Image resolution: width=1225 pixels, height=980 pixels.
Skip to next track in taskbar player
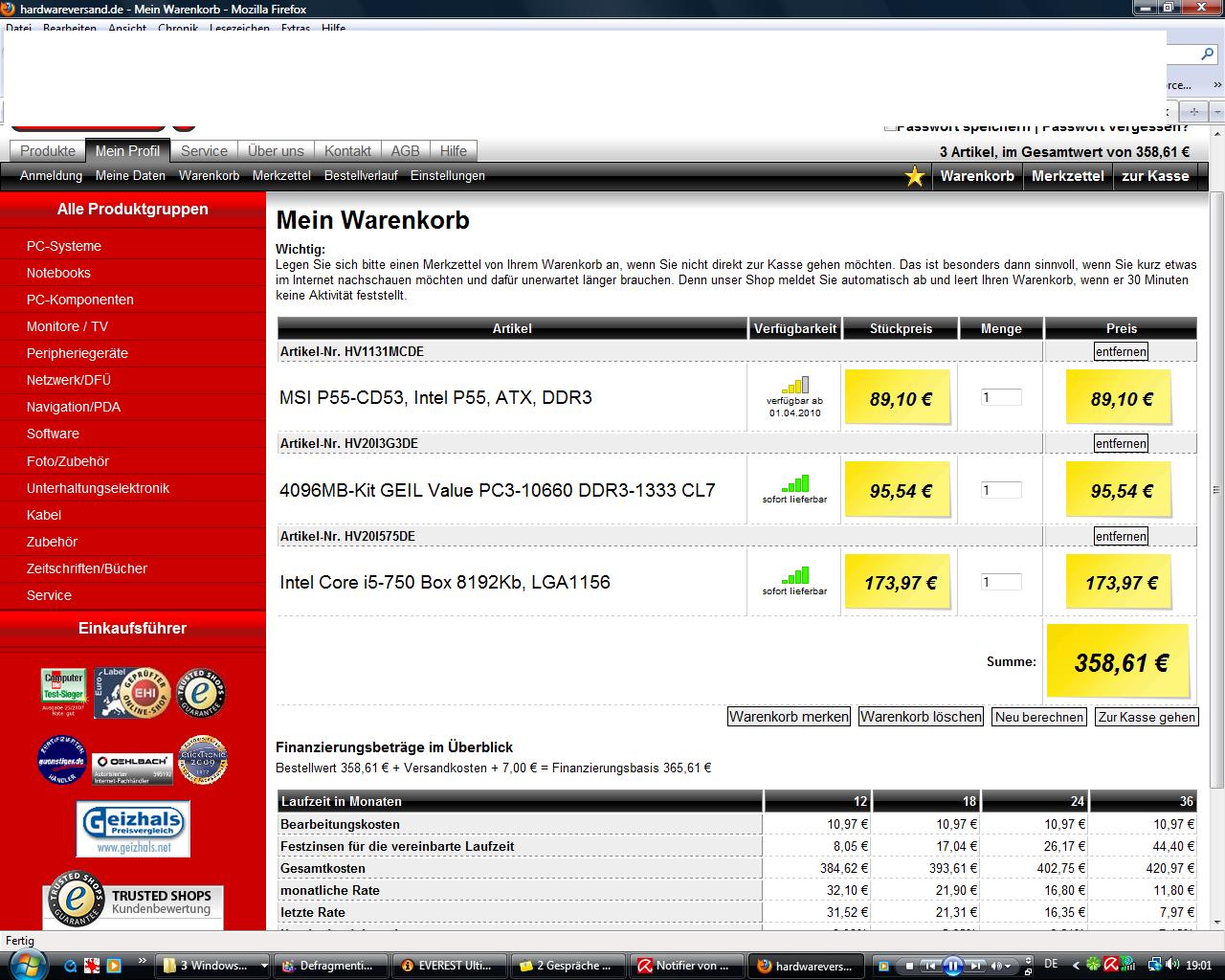pos(975,966)
